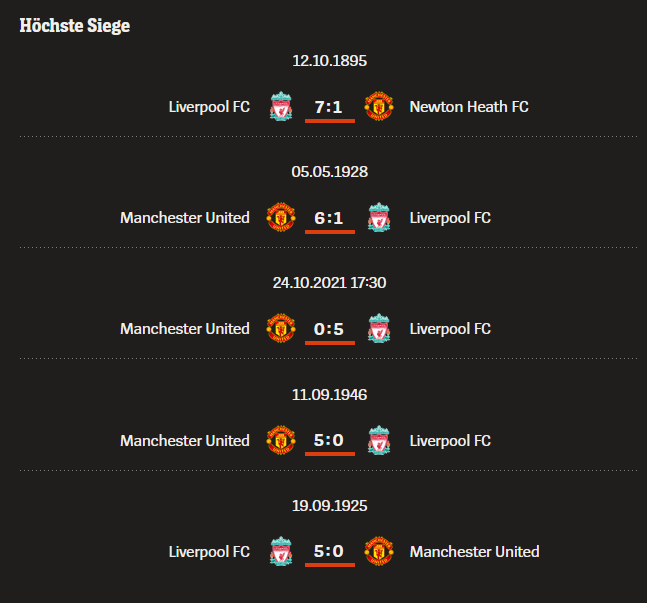Click Liverpool crest in the 05.05.1928 match
The width and height of the screenshot is (647, 603).
click(379, 217)
